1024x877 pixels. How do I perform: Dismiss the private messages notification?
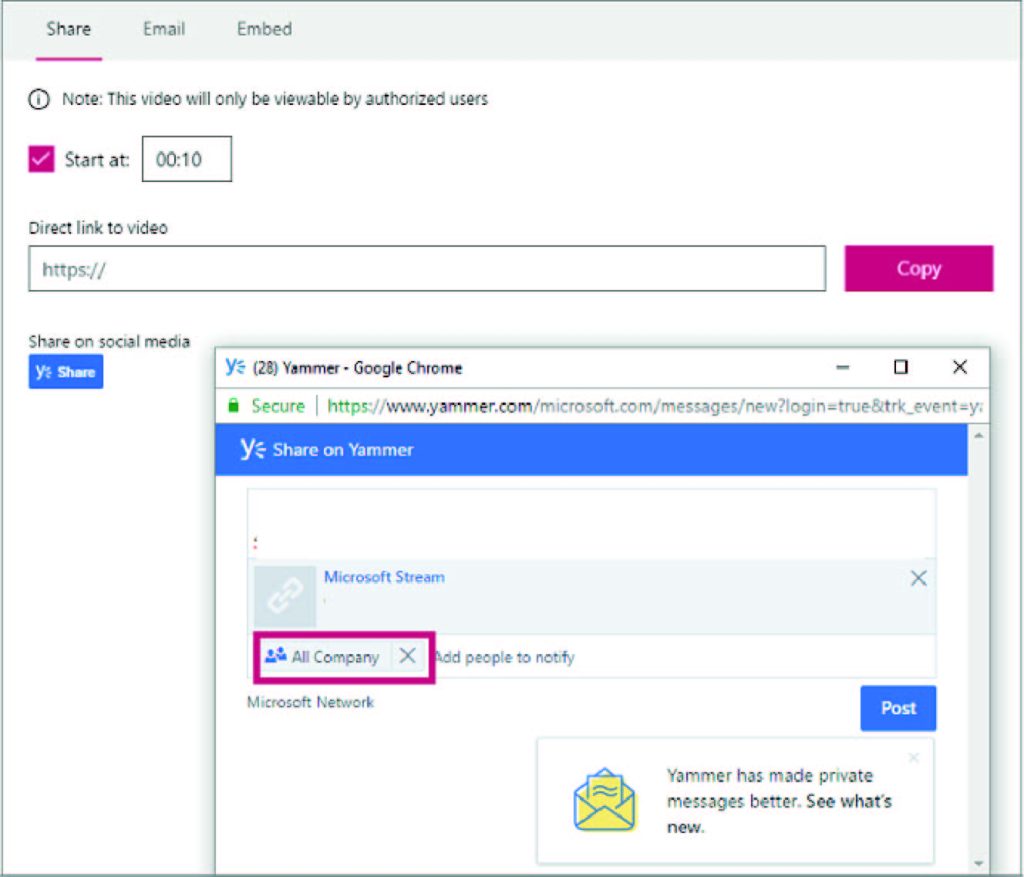tap(914, 757)
